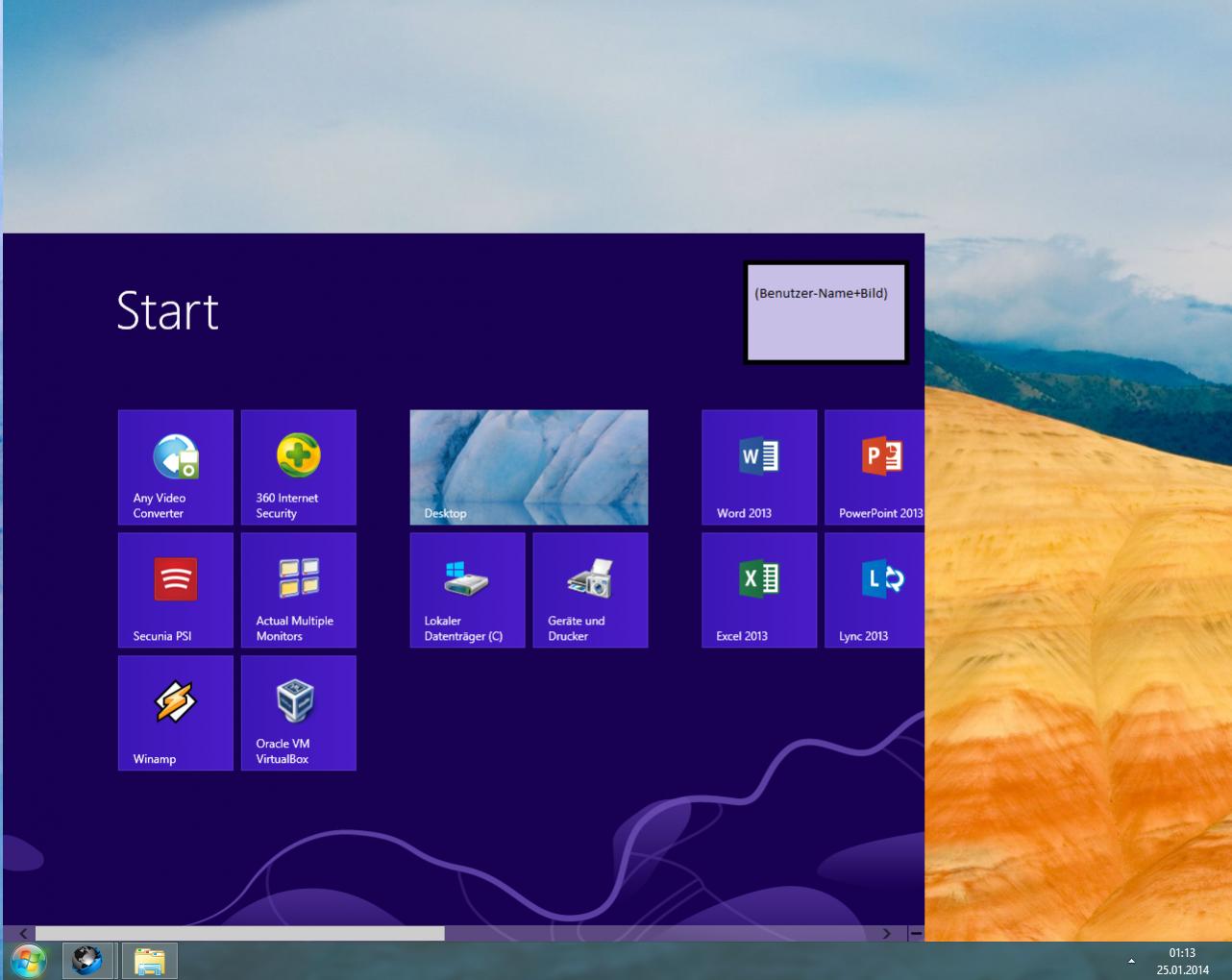Click scrollbar right arrow

point(886,934)
